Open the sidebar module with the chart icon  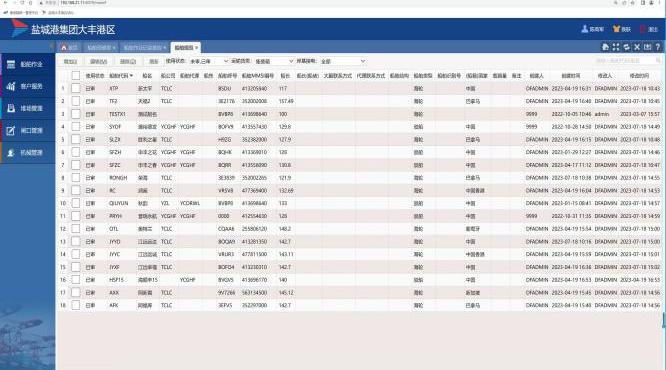tap(28, 87)
